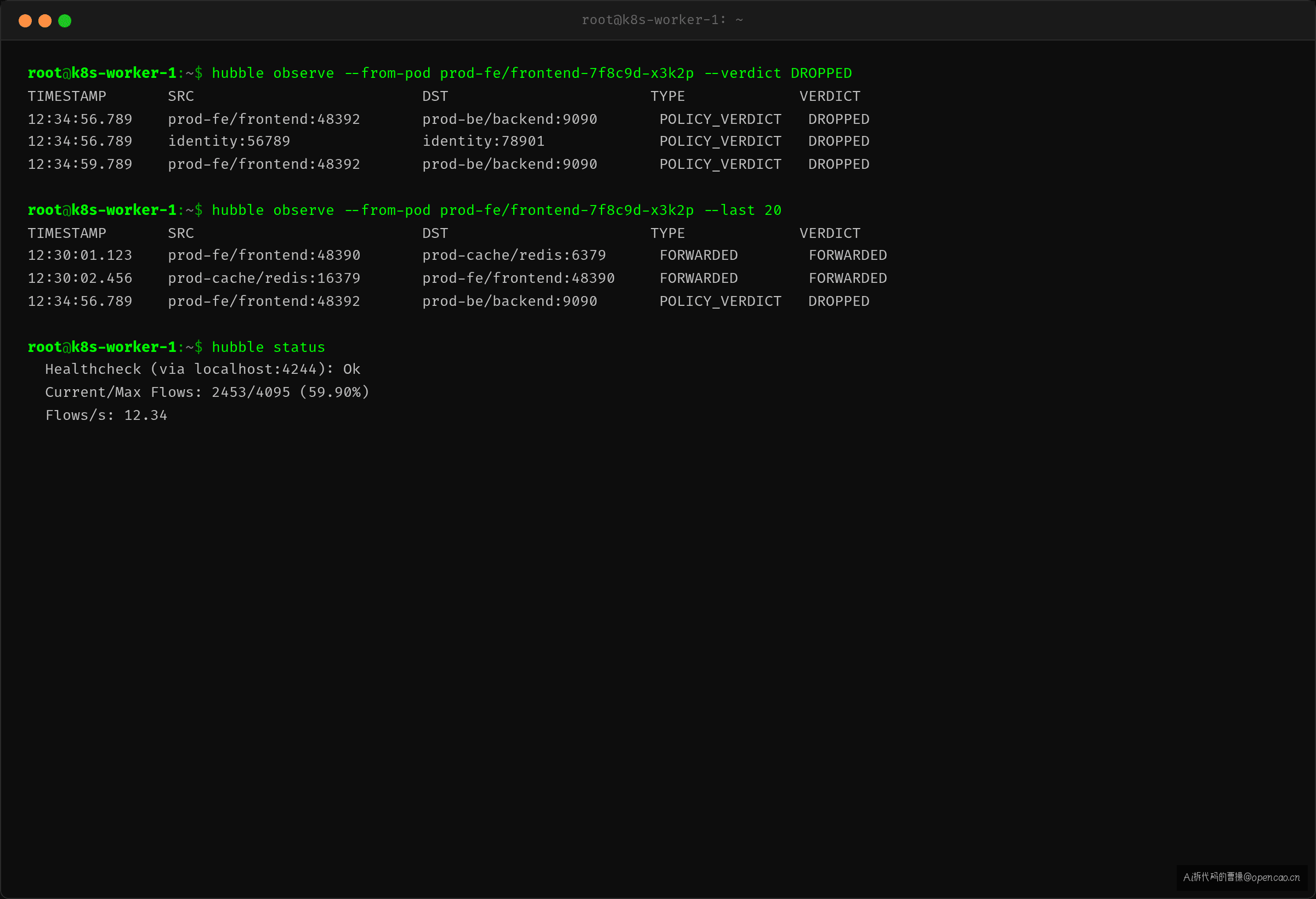Click the 12:34:59.789 timestamp
1316x899 pixels.
pos(80,164)
